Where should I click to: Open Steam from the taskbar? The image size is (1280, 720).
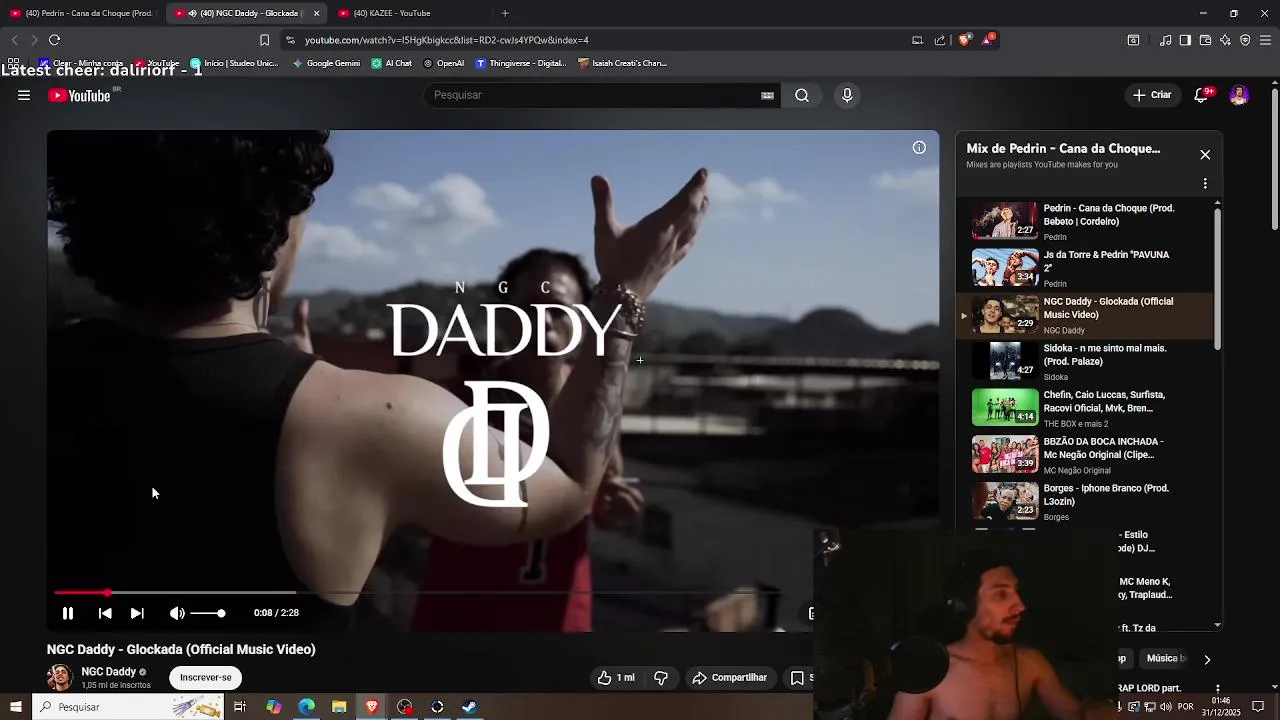(469, 707)
